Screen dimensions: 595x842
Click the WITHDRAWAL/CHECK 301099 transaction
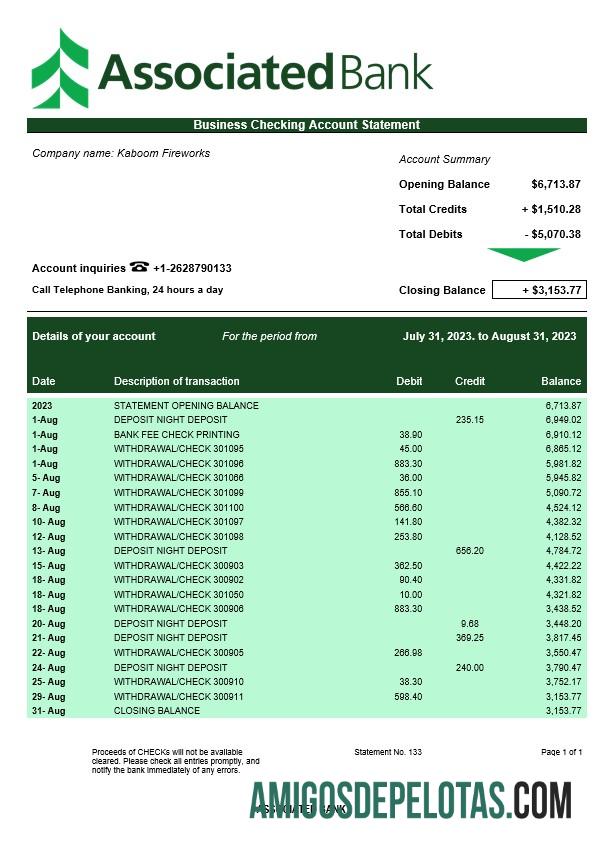[178, 492]
